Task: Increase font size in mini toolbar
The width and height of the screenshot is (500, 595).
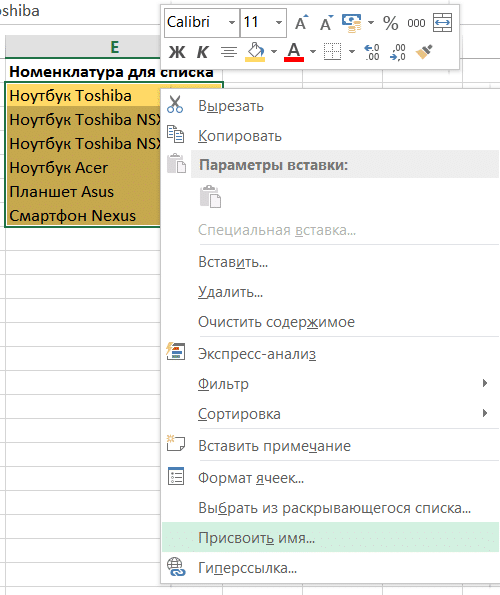Action: 302,23
